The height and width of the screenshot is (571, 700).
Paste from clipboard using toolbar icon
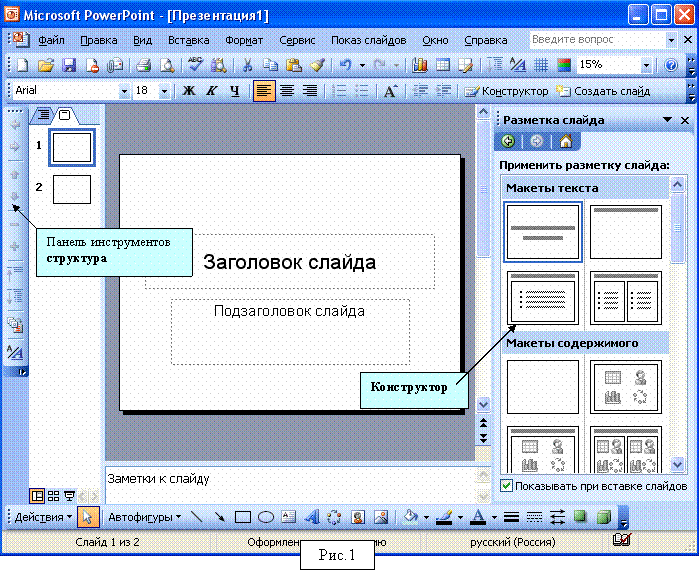294,66
